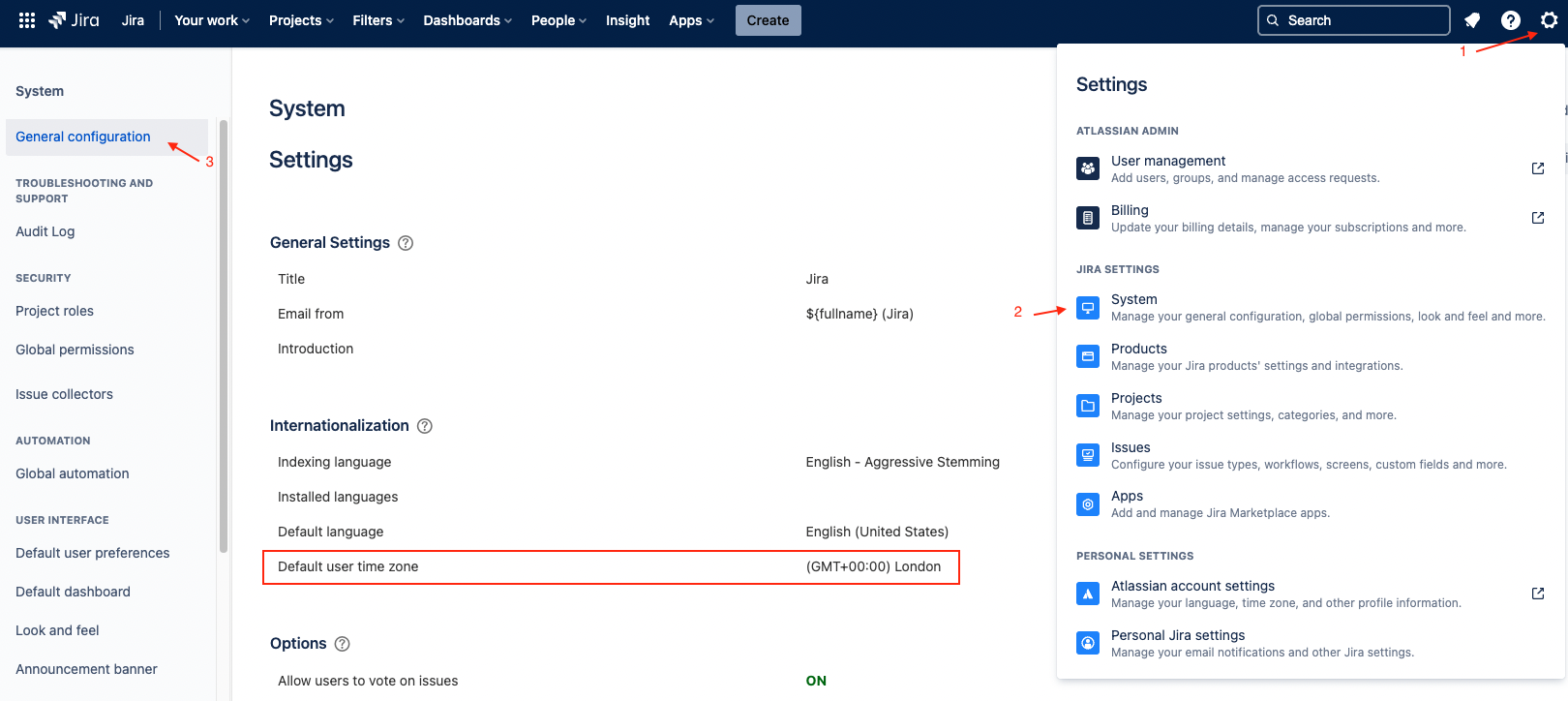Click the Projects folder icon
1568x701 pixels.
[x=1088, y=406]
